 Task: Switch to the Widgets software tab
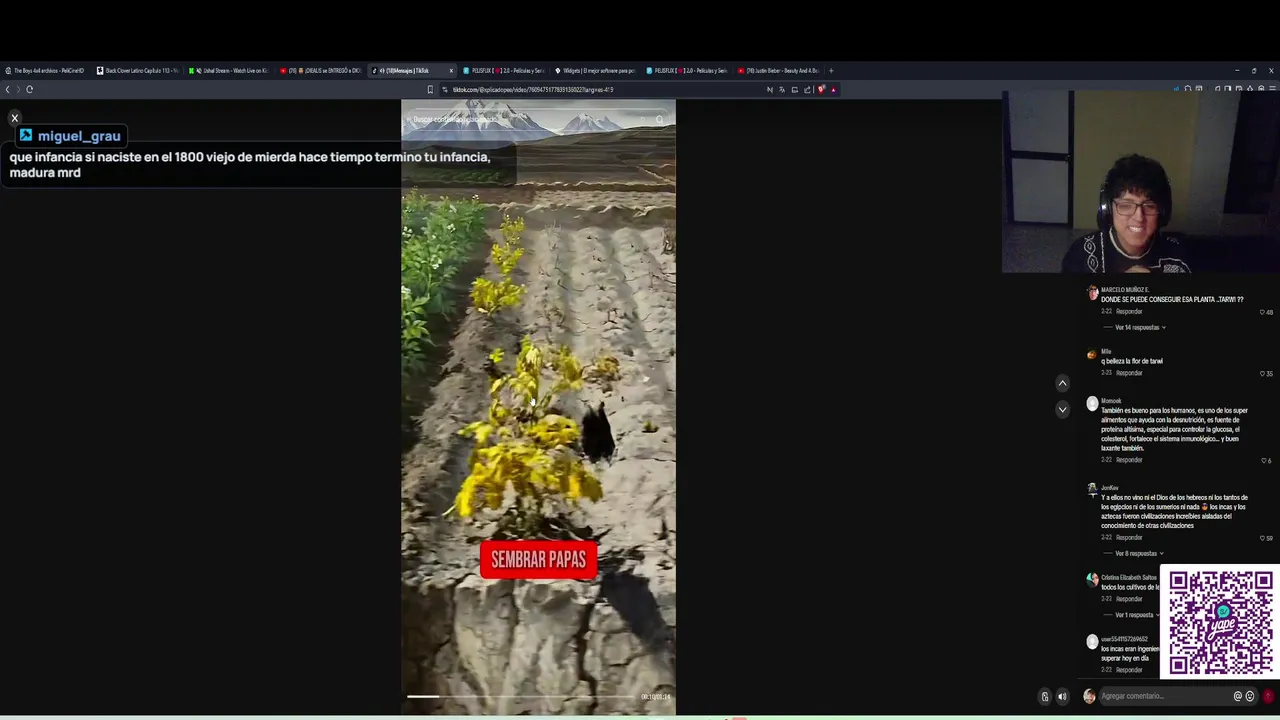tap(596, 70)
